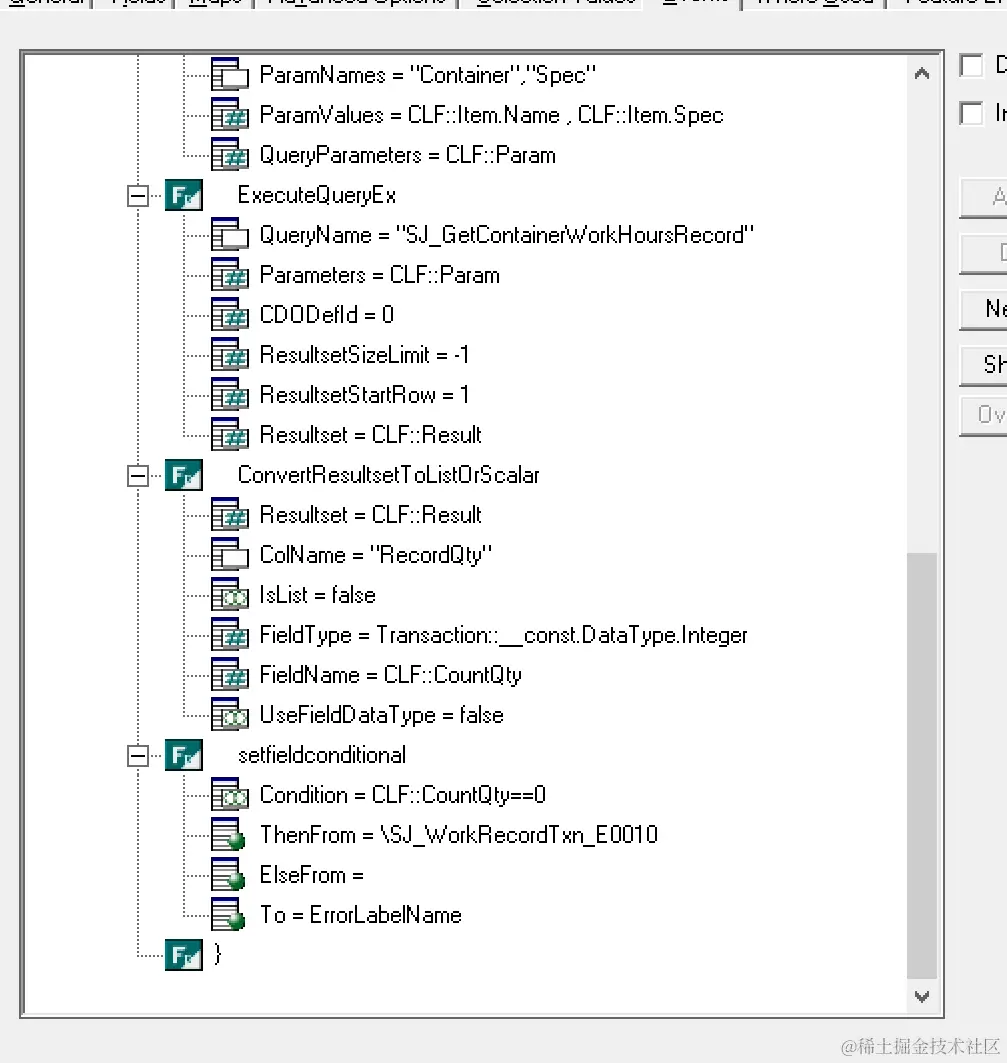1007x1063 pixels.
Task: Click the boolean icon beside IsList = false
Action: (229, 595)
